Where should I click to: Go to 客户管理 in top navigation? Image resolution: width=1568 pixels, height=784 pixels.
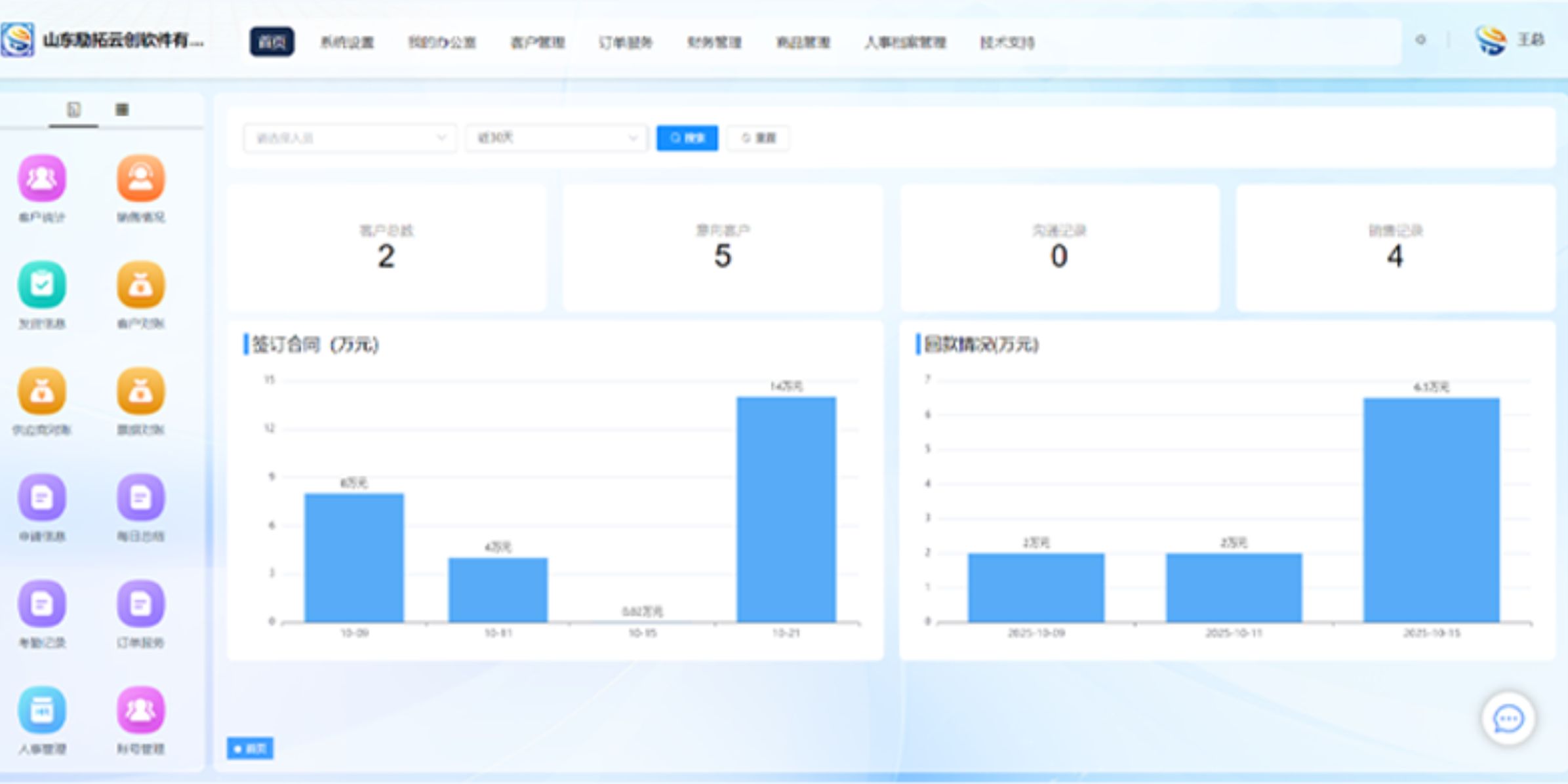coord(537,43)
